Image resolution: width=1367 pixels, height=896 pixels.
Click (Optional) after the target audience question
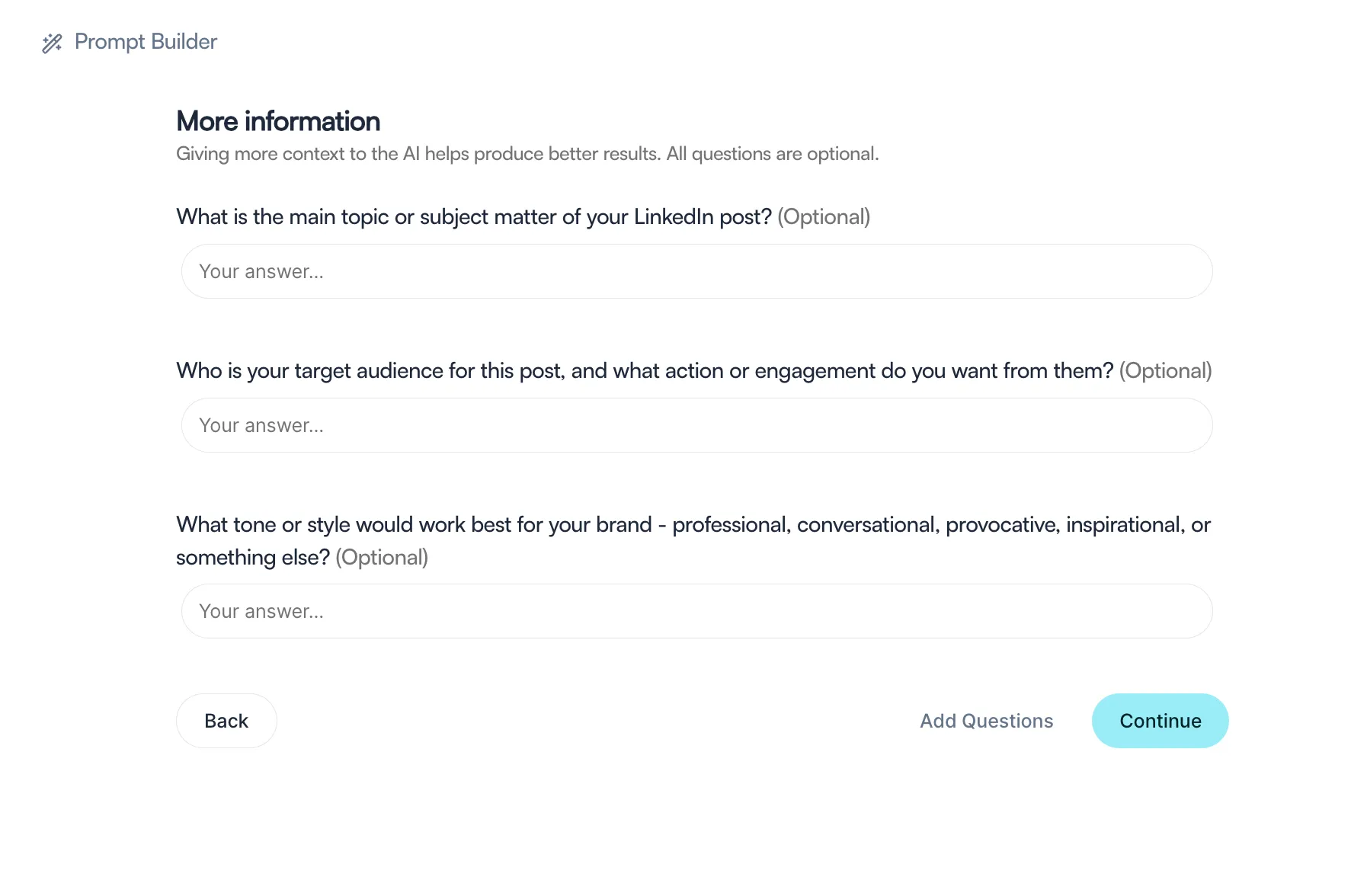(1165, 371)
